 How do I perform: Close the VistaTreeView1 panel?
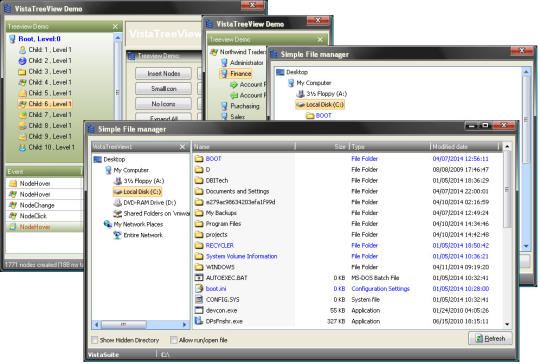182,147
